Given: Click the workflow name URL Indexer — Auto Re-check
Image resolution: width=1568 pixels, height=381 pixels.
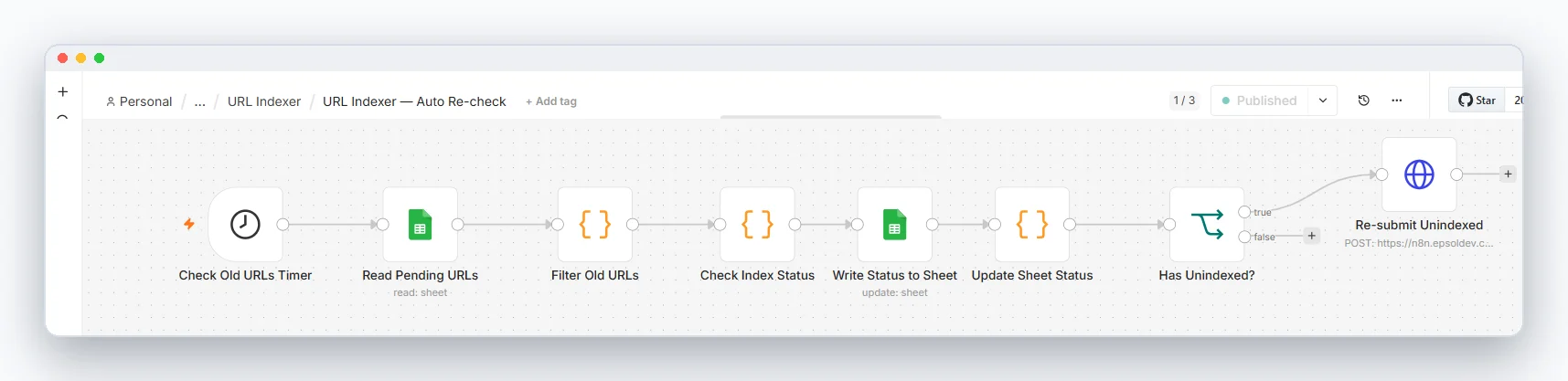Looking at the screenshot, I should point(414,101).
